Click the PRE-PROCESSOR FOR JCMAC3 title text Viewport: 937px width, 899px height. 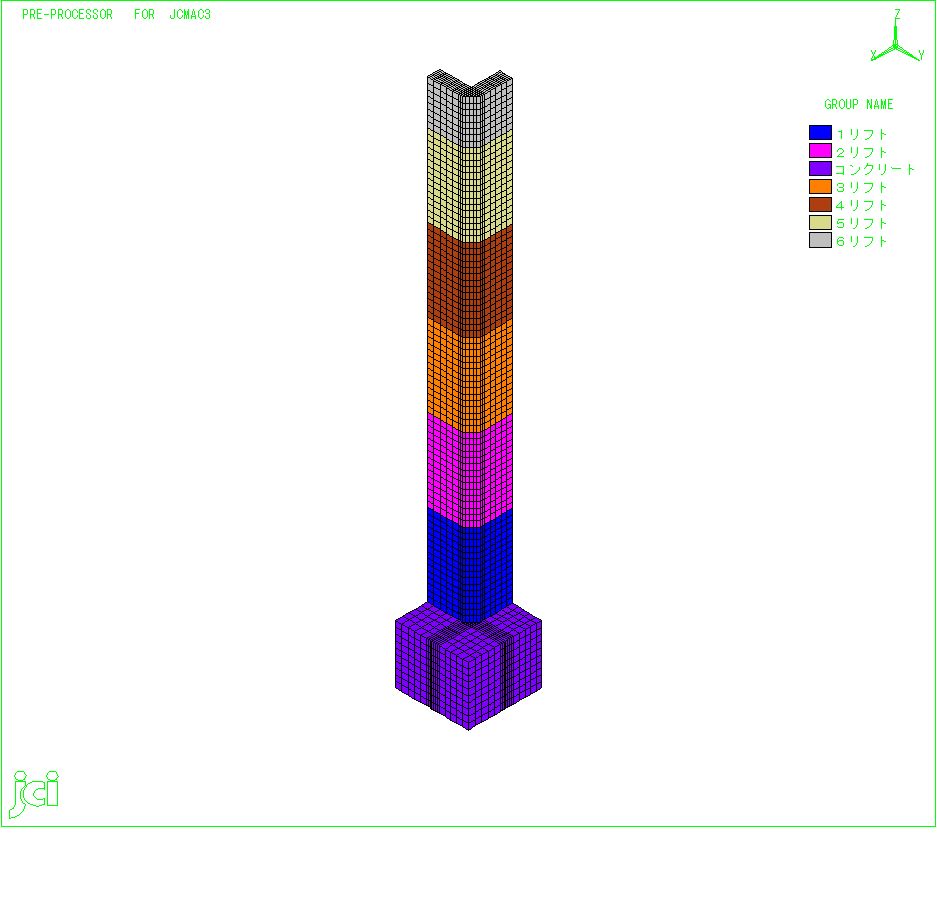click(x=117, y=14)
